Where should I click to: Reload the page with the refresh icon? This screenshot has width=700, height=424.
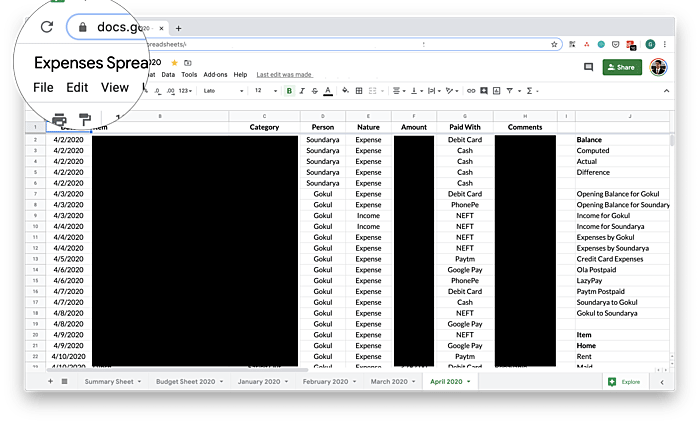click(x=46, y=27)
